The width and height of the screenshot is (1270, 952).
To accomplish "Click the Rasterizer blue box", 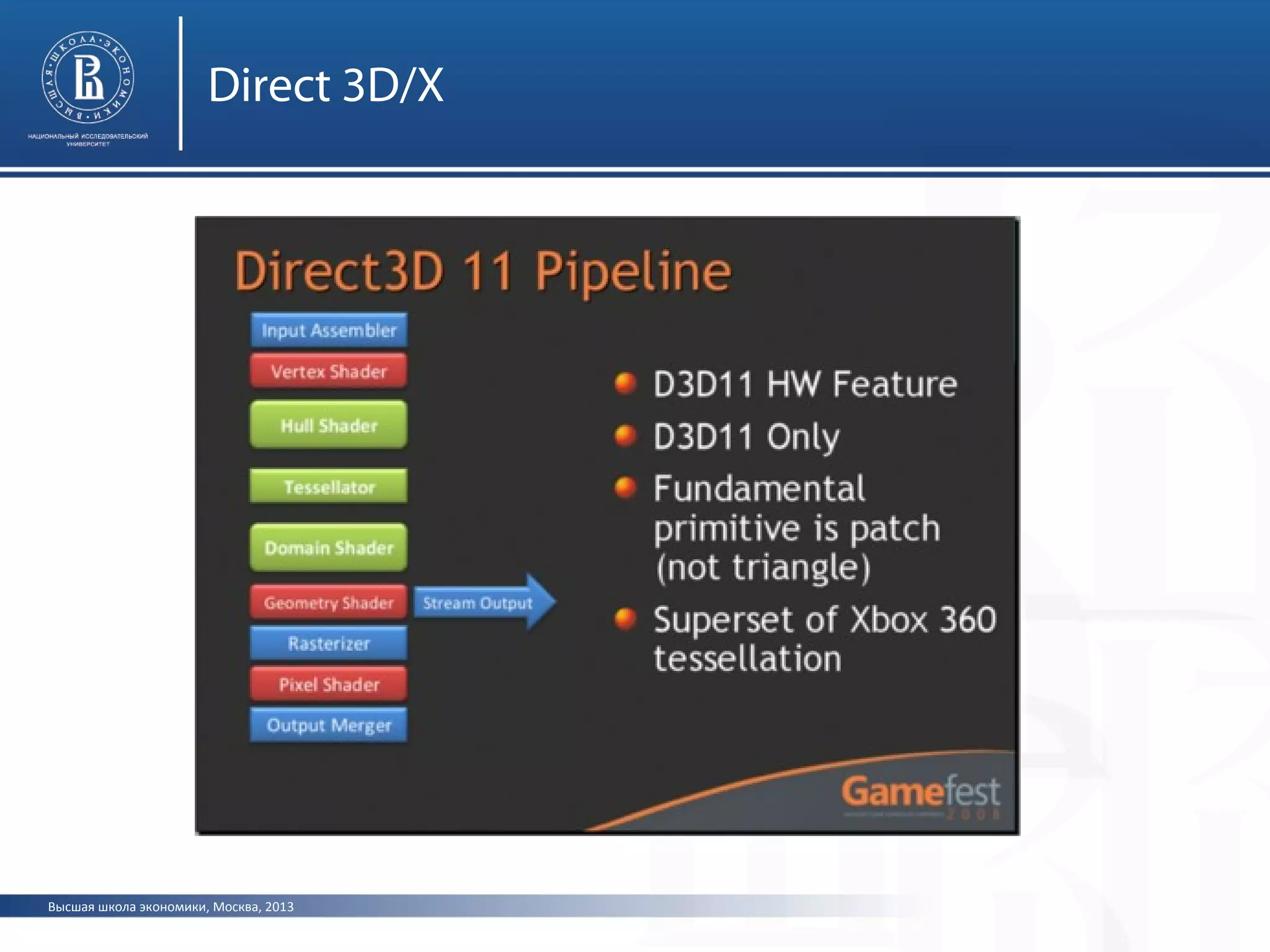I will 329,643.
